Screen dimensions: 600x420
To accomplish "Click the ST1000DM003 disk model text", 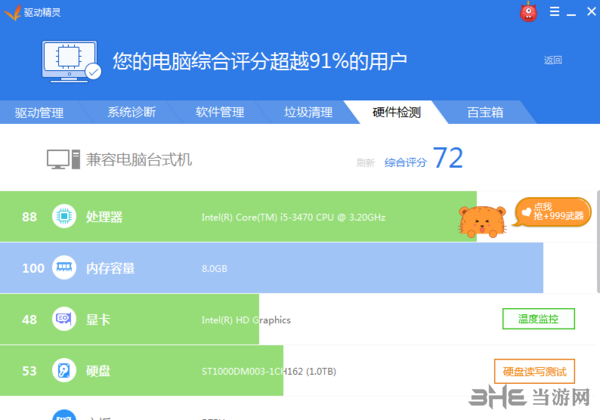I will [x=269, y=371].
